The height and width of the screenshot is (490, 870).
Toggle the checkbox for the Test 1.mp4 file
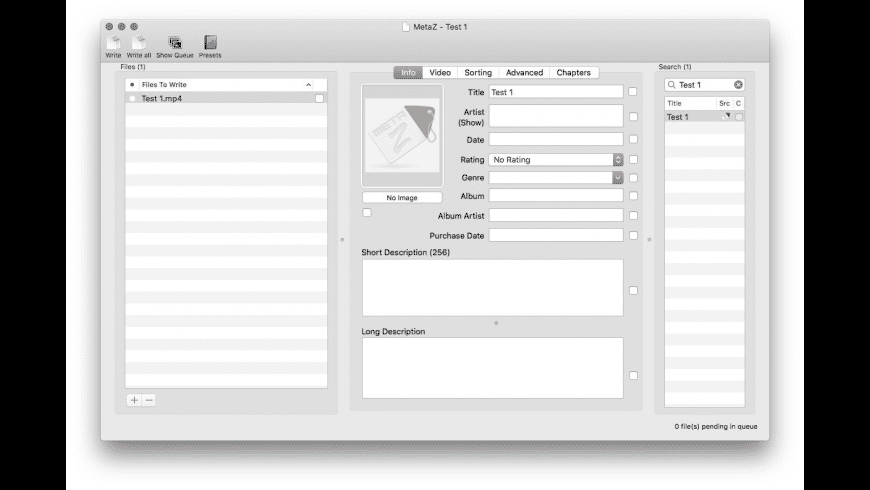point(319,99)
